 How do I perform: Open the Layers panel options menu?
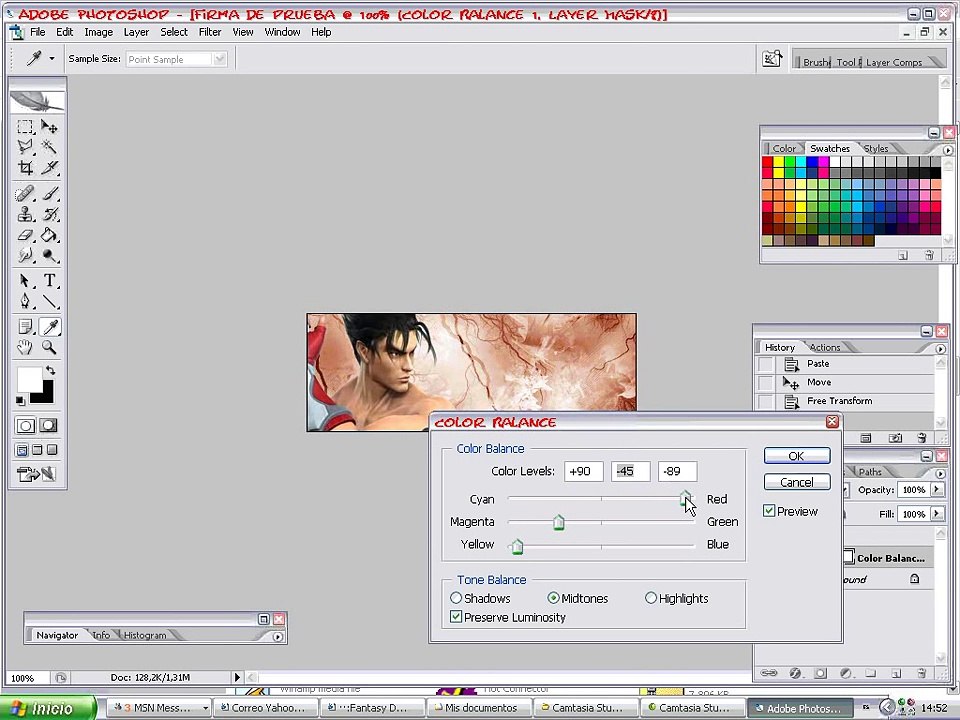[x=940, y=473]
